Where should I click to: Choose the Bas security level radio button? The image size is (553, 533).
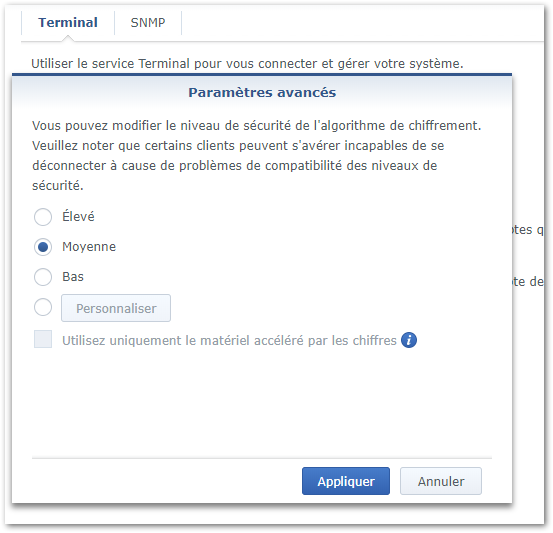[43, 277]
